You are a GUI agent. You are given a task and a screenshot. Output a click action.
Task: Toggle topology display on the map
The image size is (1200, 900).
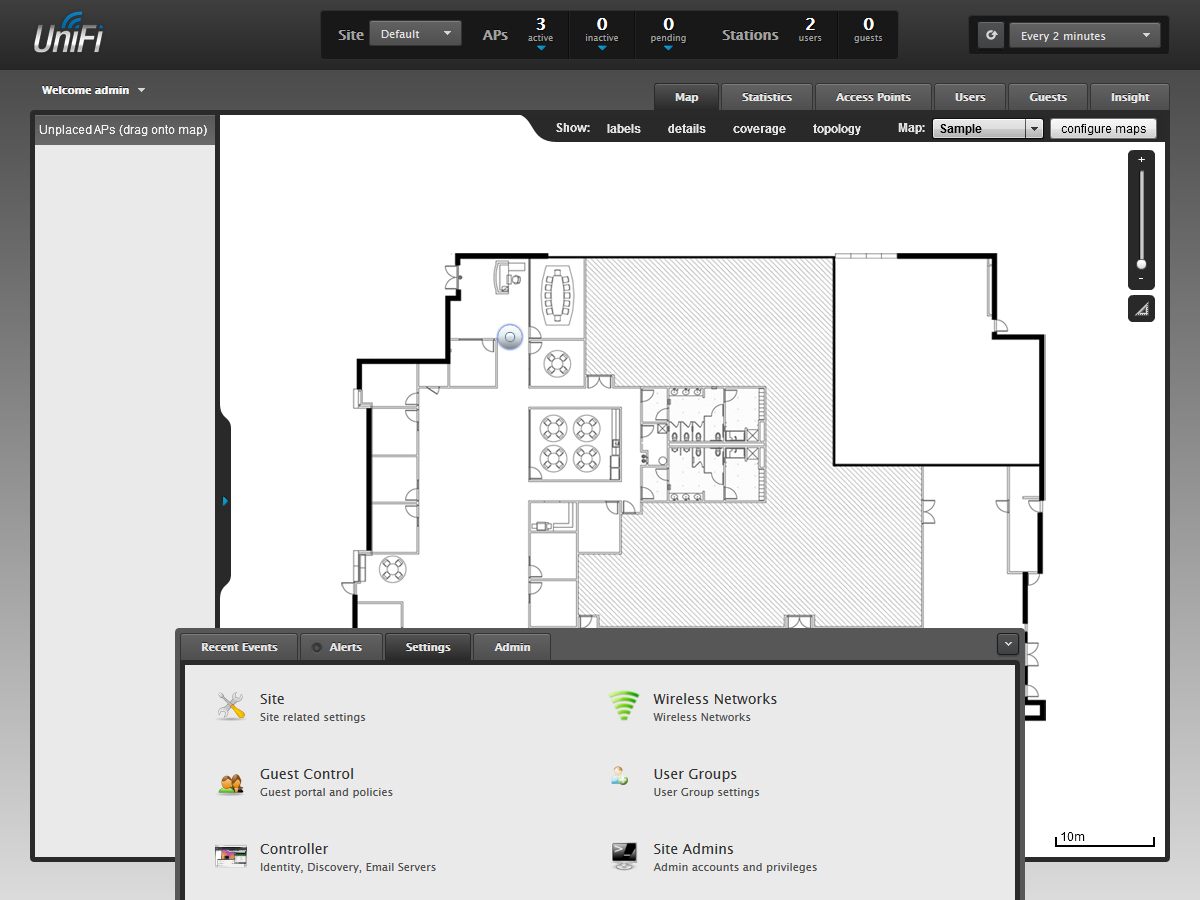(x=837, y=129)
